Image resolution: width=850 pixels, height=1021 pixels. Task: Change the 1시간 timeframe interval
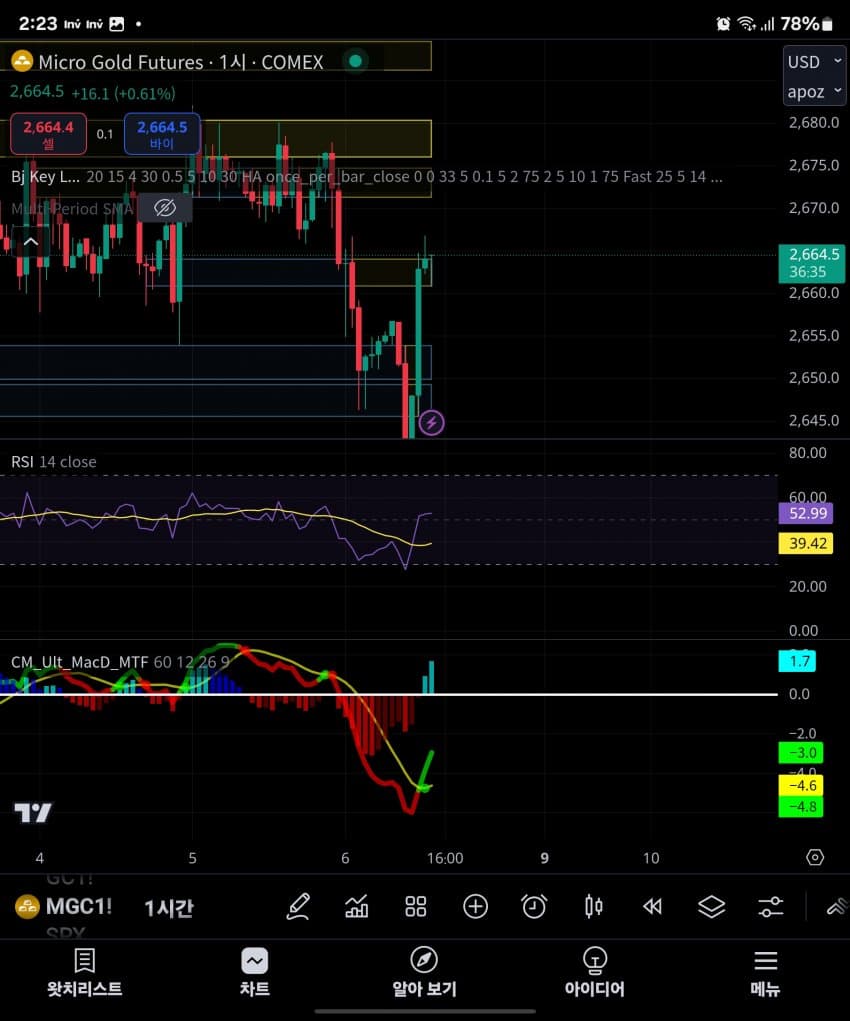(169, 907)
